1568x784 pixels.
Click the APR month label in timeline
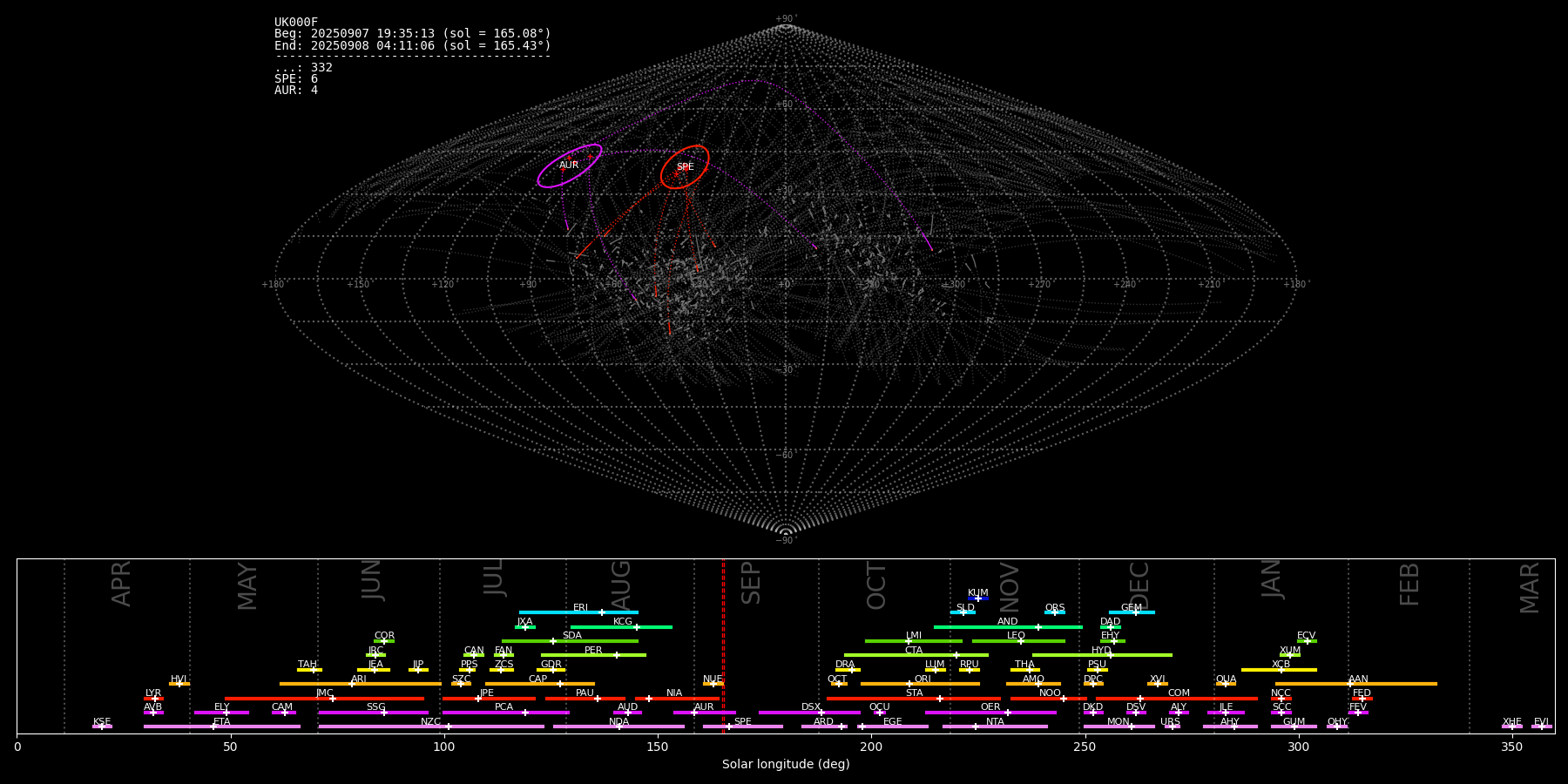pyautogui.click(x=122, y=584)
